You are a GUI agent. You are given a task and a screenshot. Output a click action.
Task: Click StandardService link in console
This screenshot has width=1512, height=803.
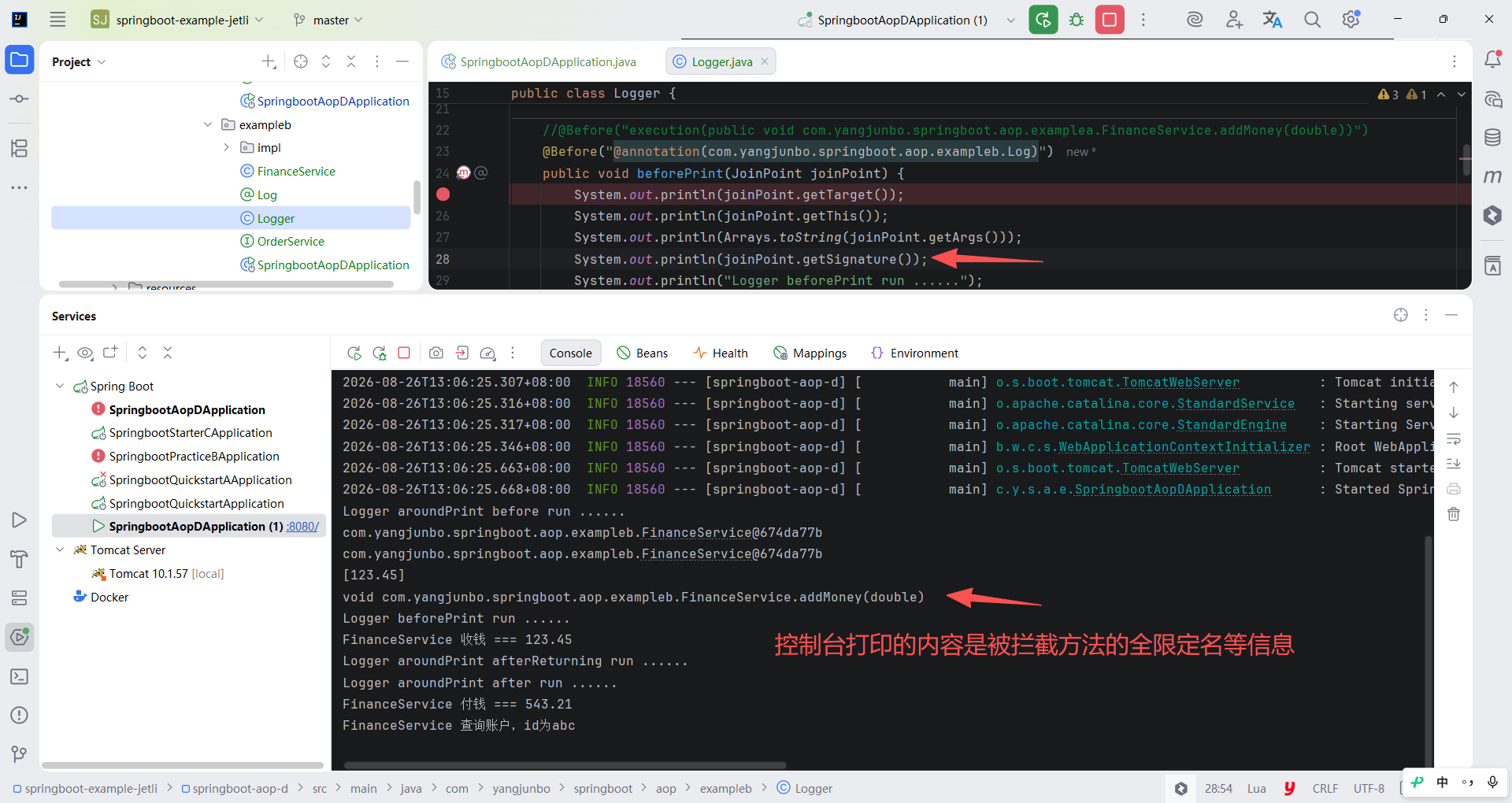1236,403
